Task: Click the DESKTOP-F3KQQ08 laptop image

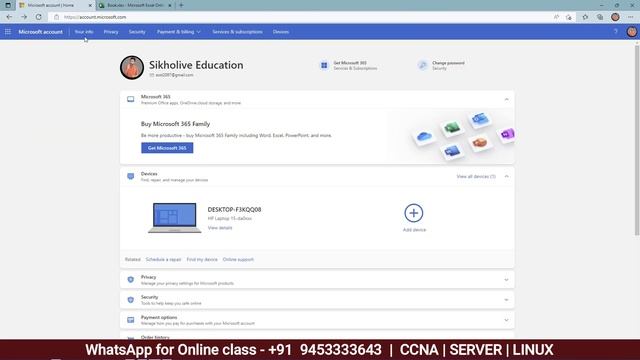Action: 175,218
